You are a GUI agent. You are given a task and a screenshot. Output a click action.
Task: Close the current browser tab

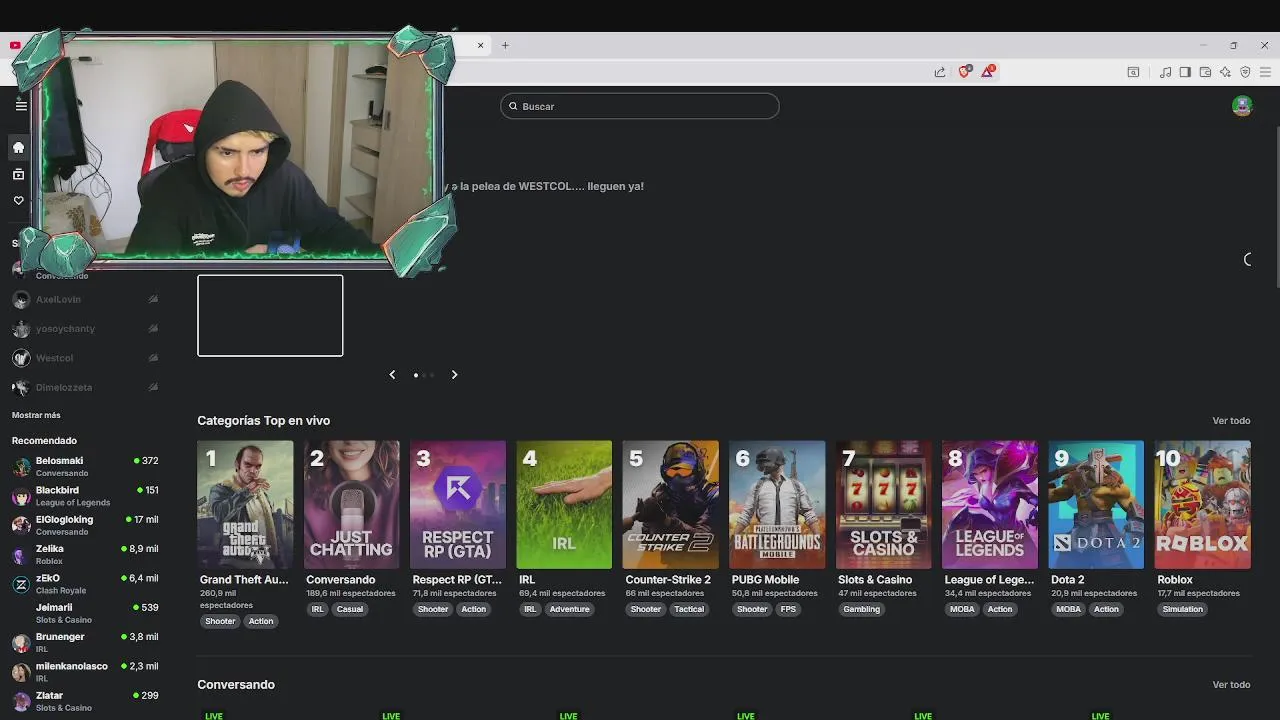480,45
